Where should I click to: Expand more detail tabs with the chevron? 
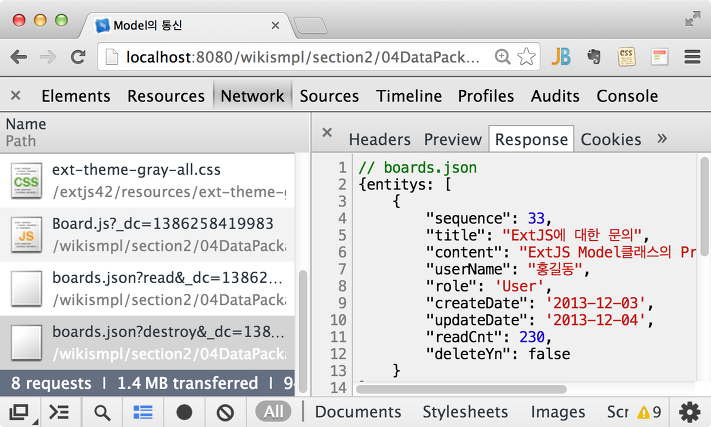[x=662, y=138]
